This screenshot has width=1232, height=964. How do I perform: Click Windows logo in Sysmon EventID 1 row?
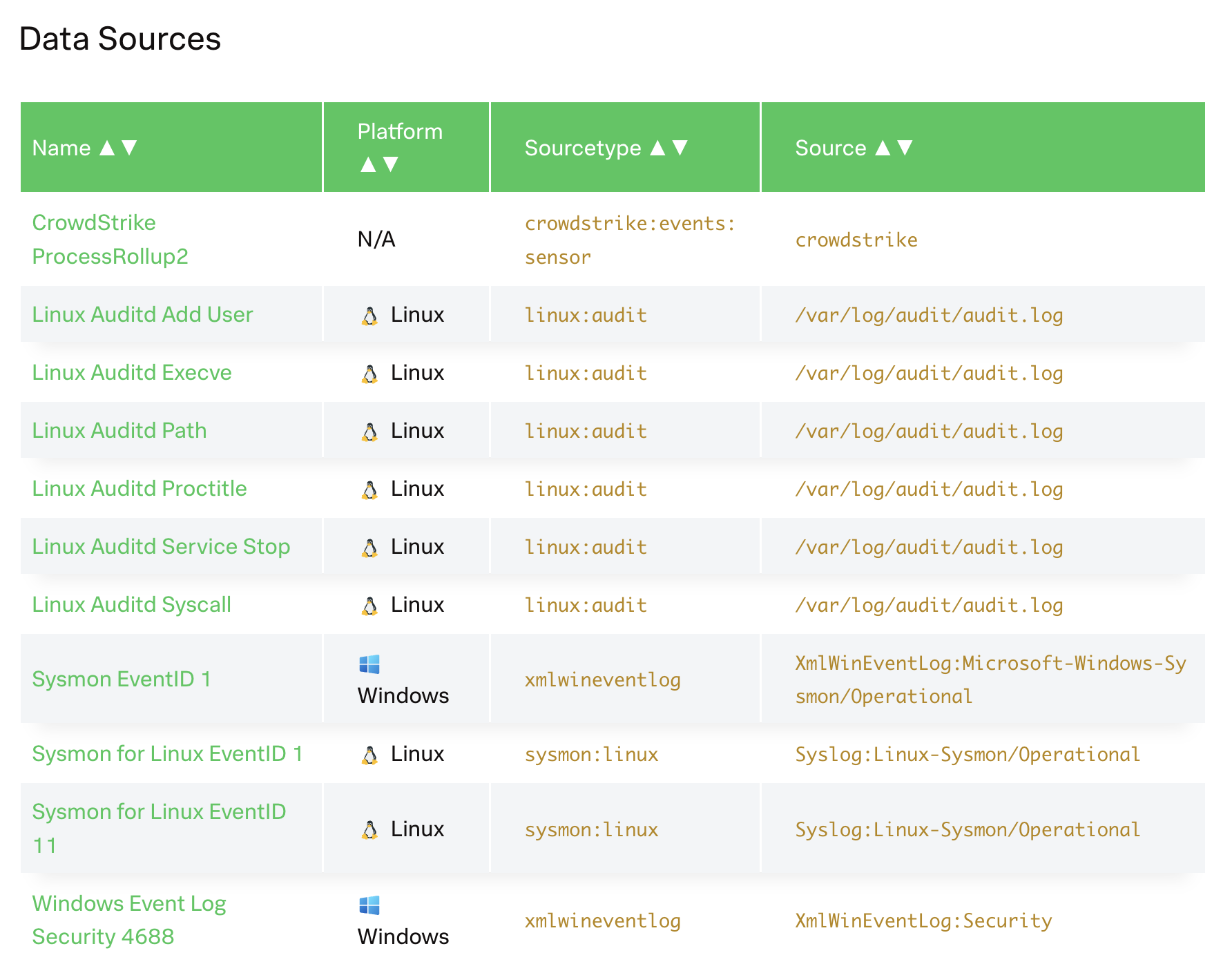click(x=369, y=664)
